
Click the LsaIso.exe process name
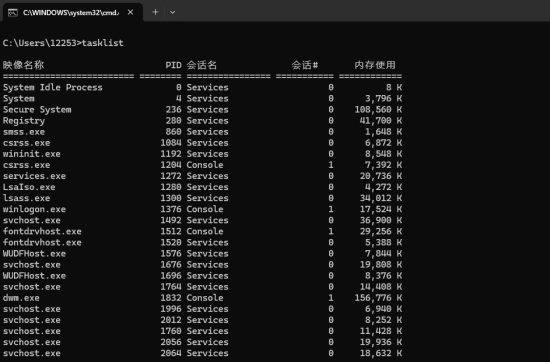point(29,187)
